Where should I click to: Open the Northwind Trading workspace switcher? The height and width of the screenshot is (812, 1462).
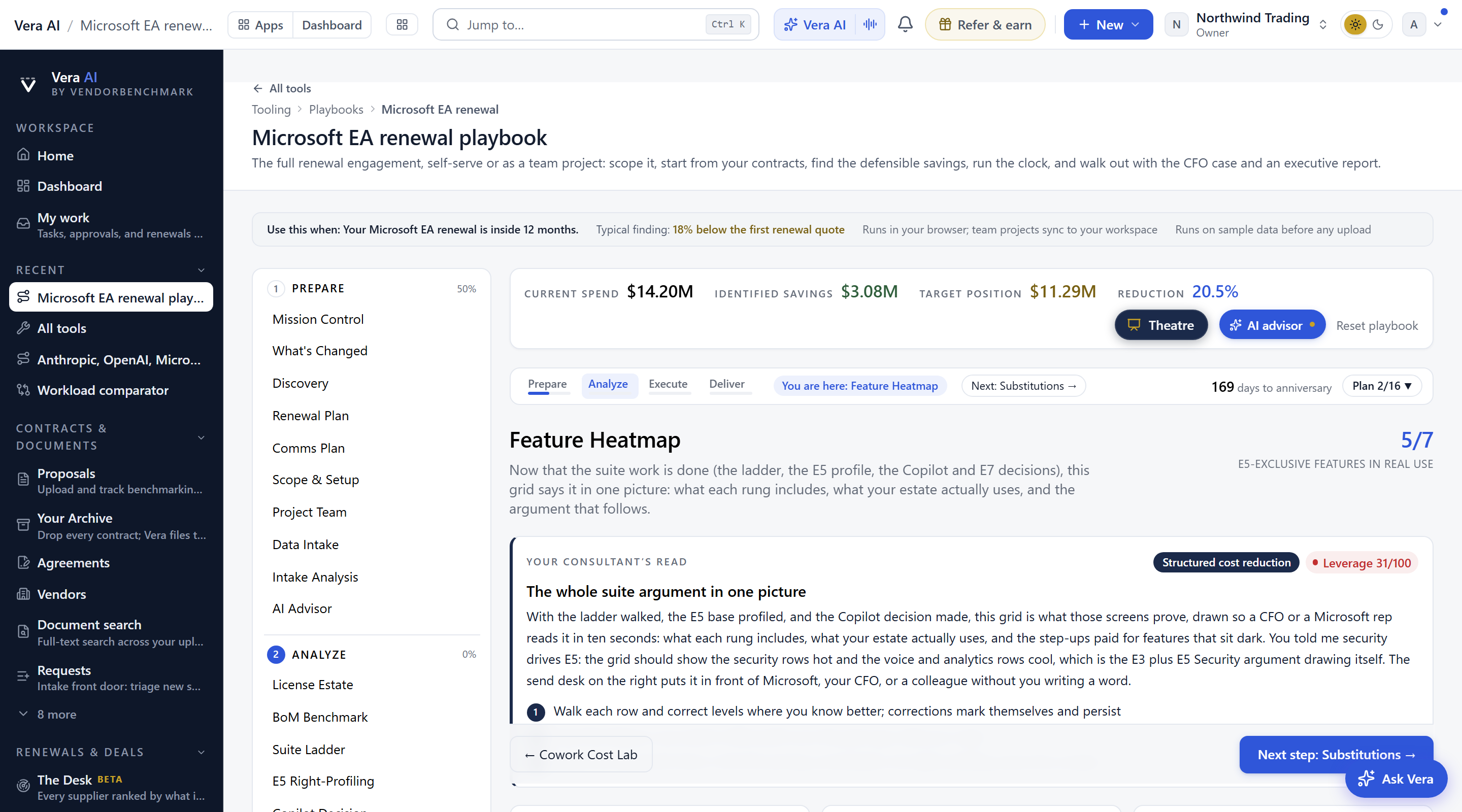tap(1246, 24)
